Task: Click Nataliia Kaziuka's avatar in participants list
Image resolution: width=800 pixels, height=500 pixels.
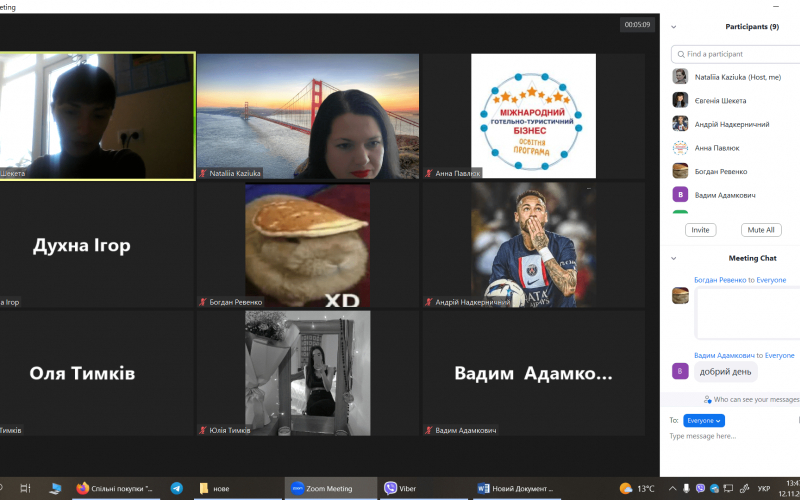Action: [680, 77]
